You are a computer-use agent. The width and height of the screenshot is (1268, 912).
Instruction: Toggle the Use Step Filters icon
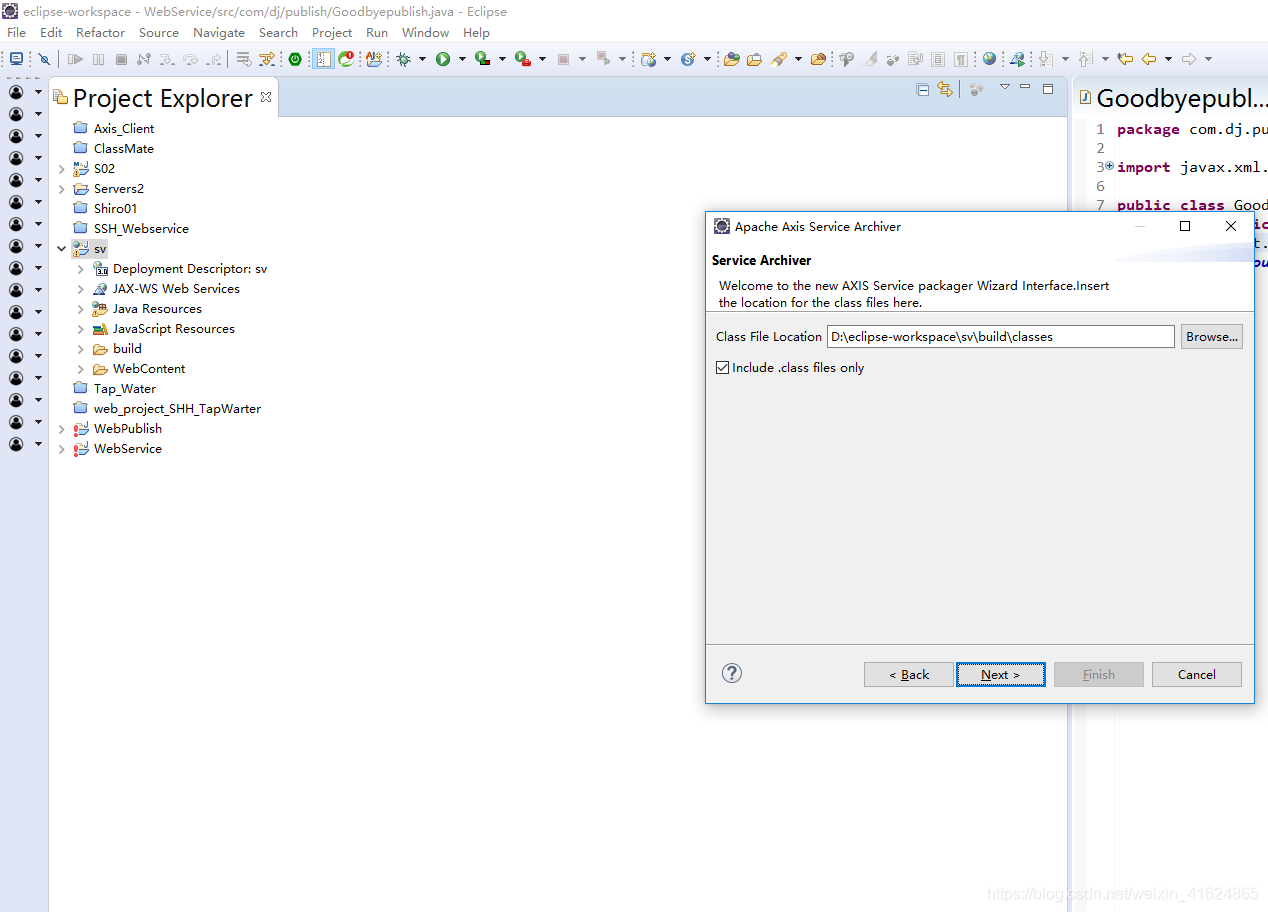point(267,59)
